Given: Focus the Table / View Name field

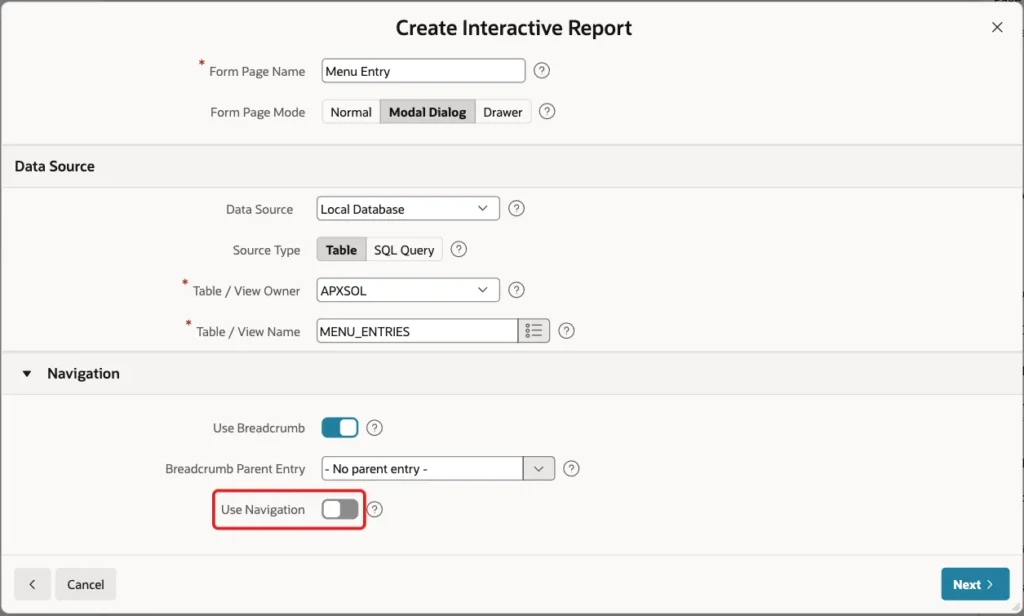Looking at the screenshot, I should pos(417,331).
